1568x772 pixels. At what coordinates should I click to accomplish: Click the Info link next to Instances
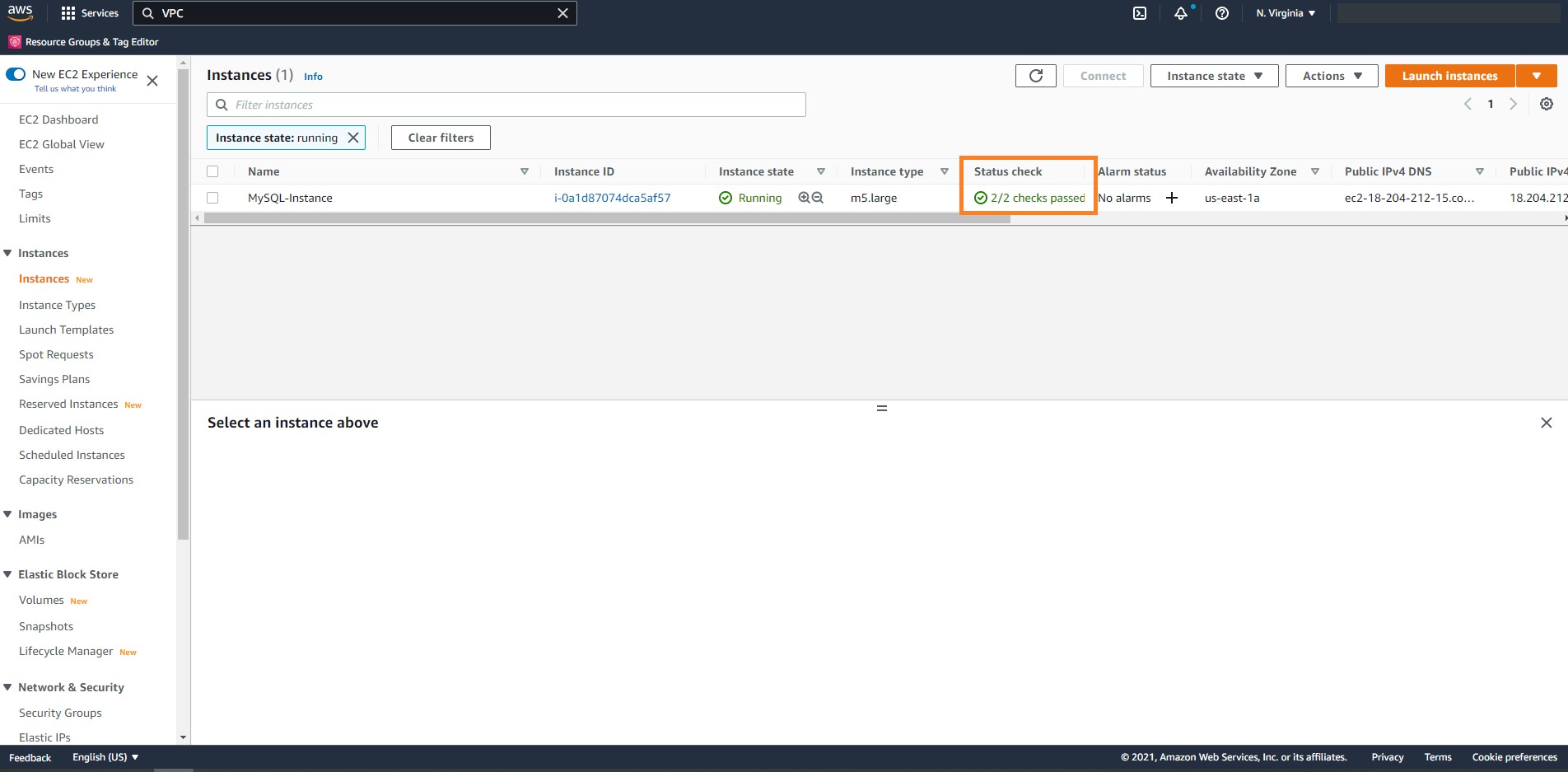click(313, 77)
